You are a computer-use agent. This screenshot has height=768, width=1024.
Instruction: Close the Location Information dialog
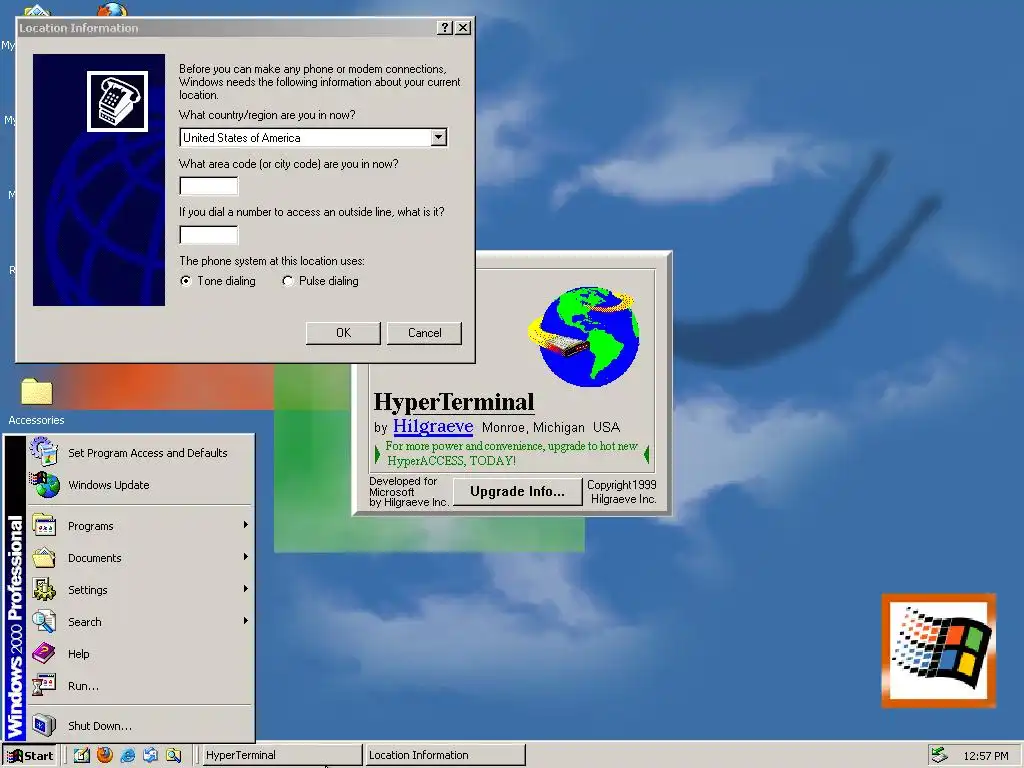(x=463, y=27)
